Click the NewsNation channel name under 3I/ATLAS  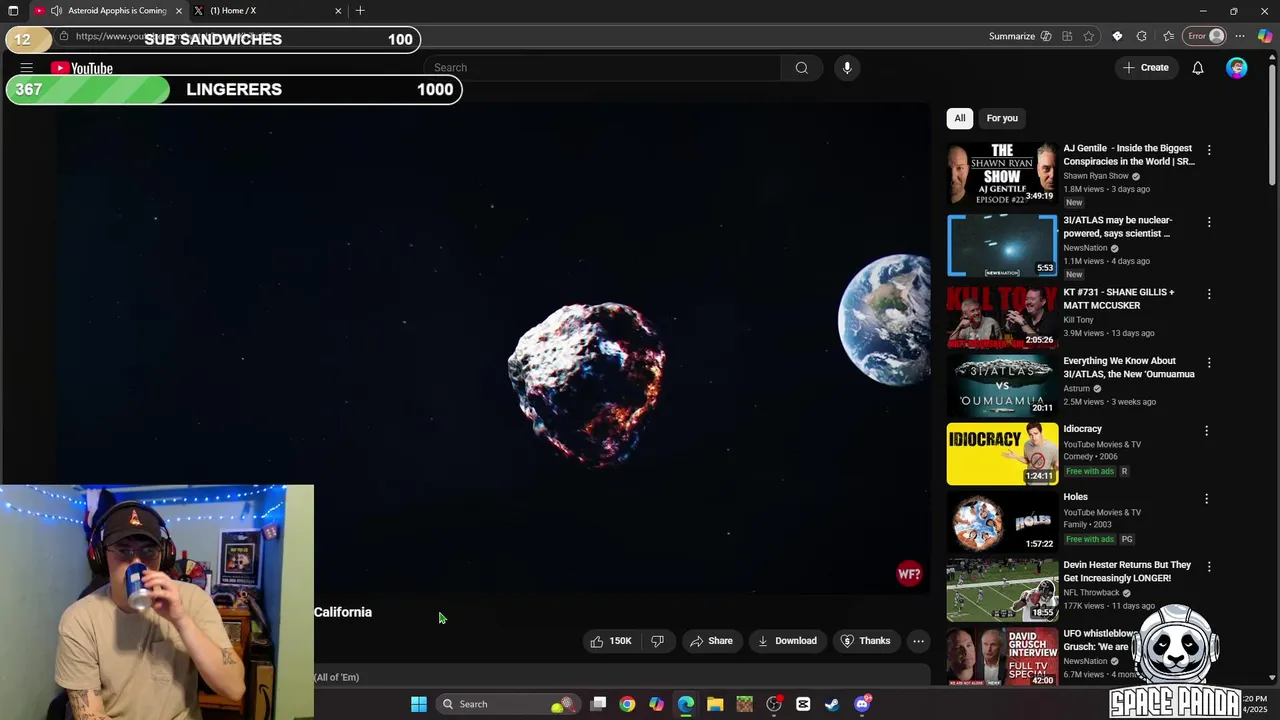[x=1085, y=248]
